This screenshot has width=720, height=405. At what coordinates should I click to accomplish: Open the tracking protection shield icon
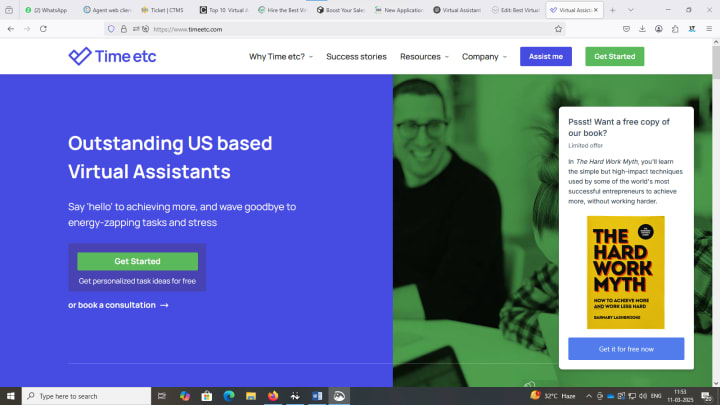(111, 29)
